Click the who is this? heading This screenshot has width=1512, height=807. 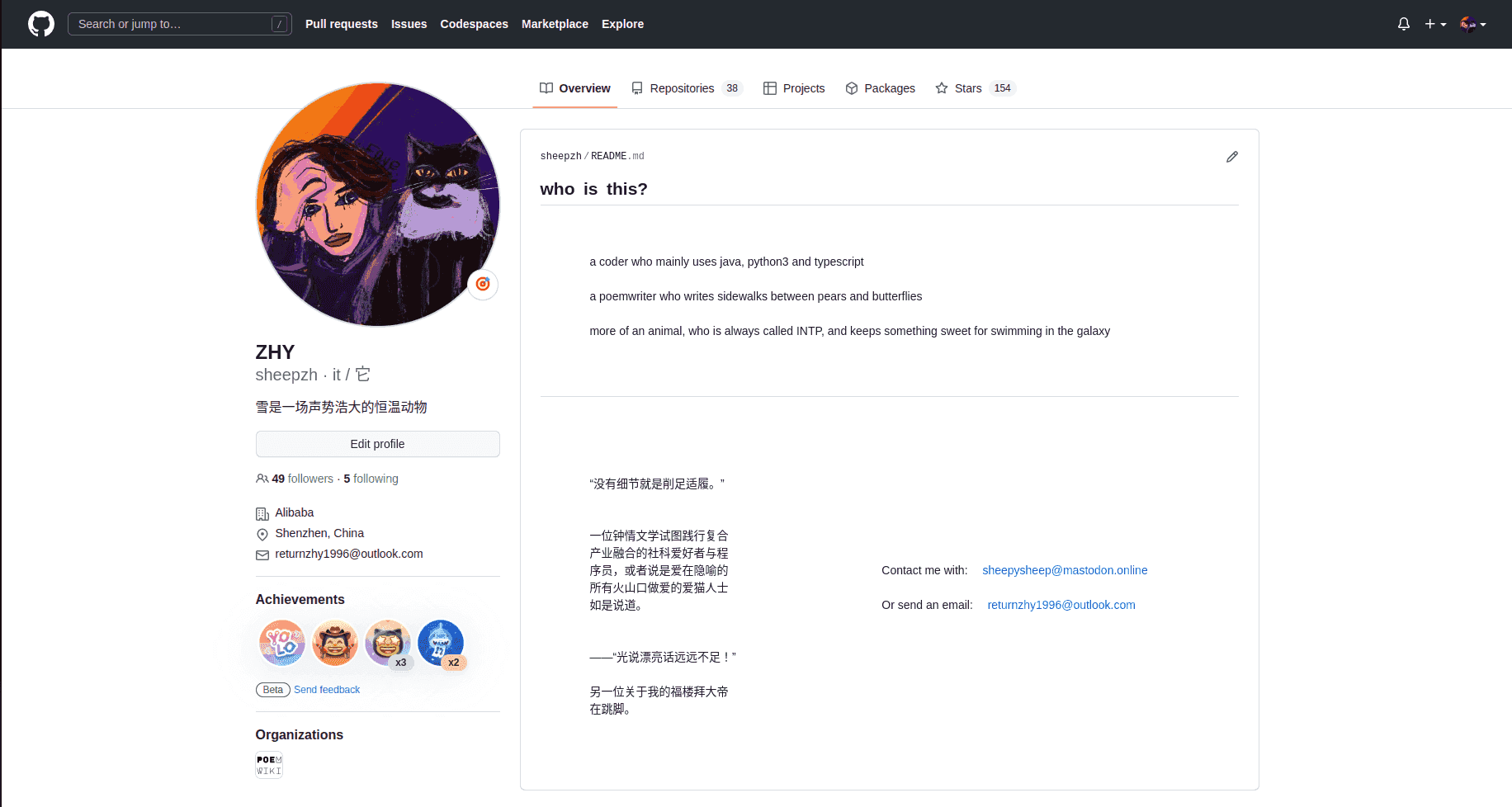pos(594,189)
